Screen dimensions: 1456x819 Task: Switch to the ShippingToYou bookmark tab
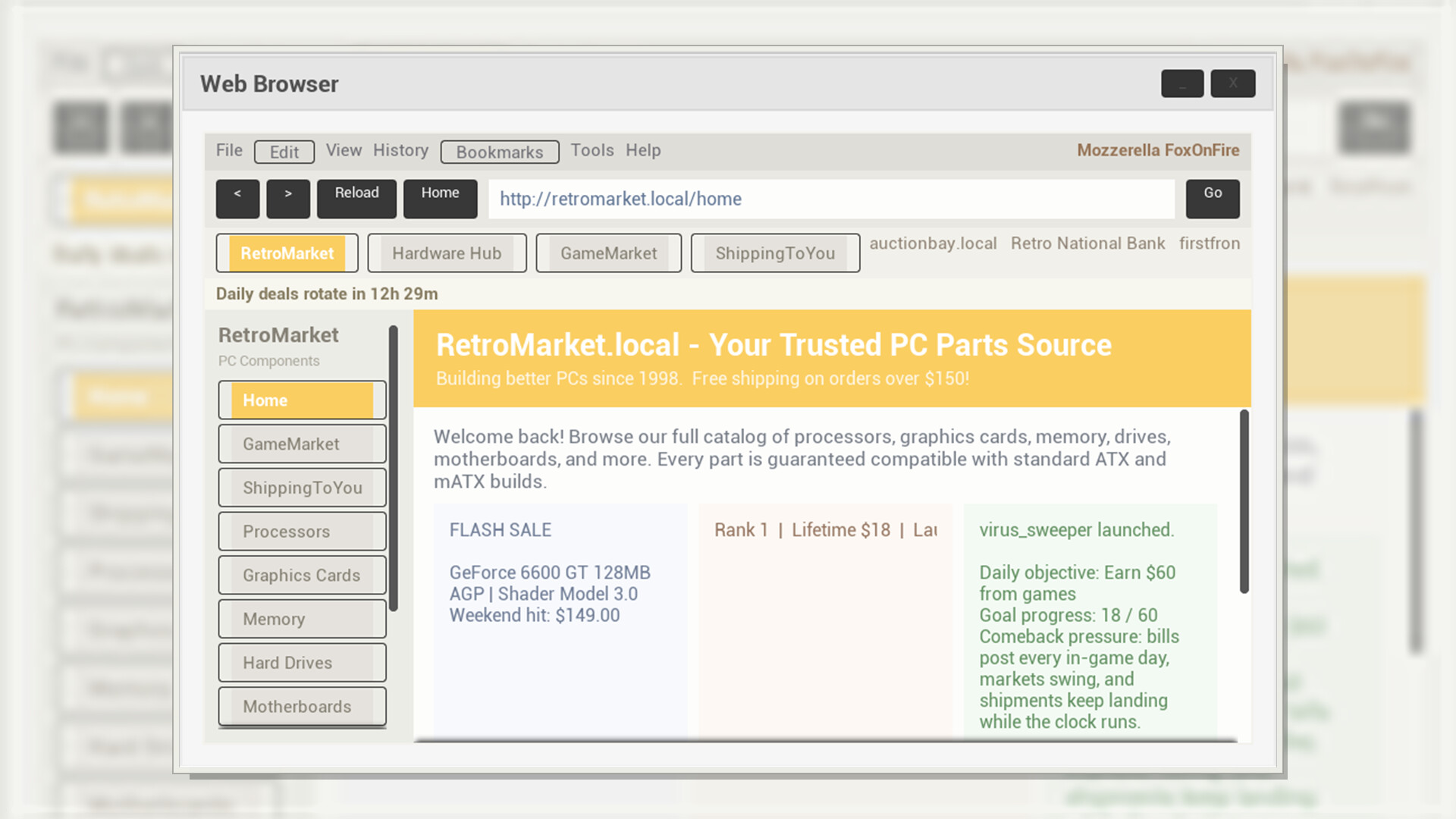(x=775, y=253)
